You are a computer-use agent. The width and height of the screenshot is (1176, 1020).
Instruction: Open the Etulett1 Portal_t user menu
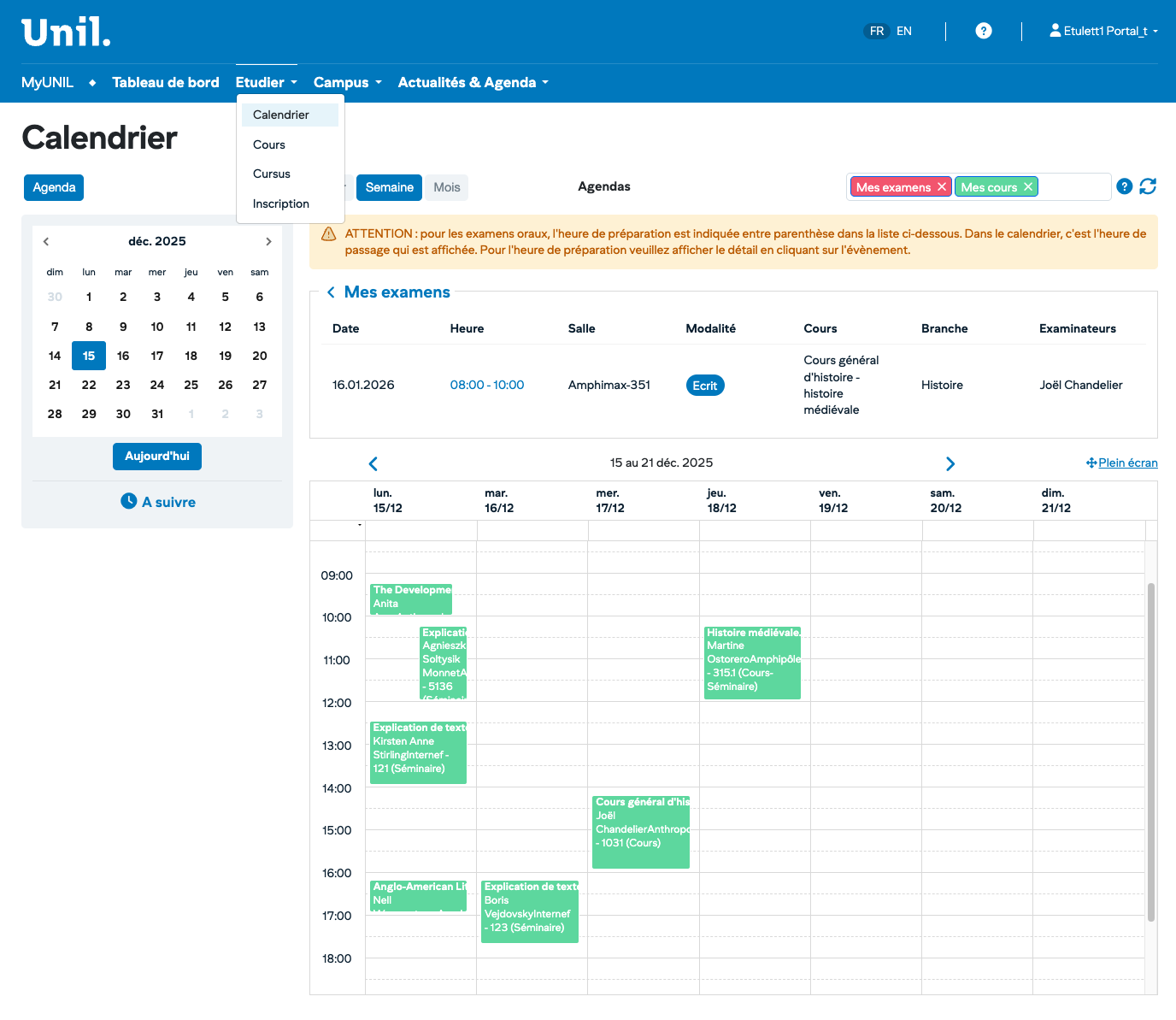pos(1104,31)
